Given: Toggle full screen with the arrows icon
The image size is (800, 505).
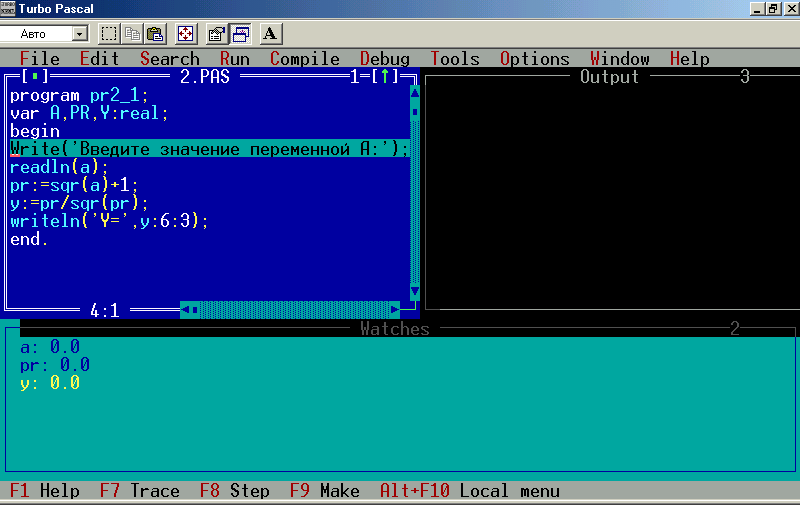Looking at the screenshot, I should point(185,34).
